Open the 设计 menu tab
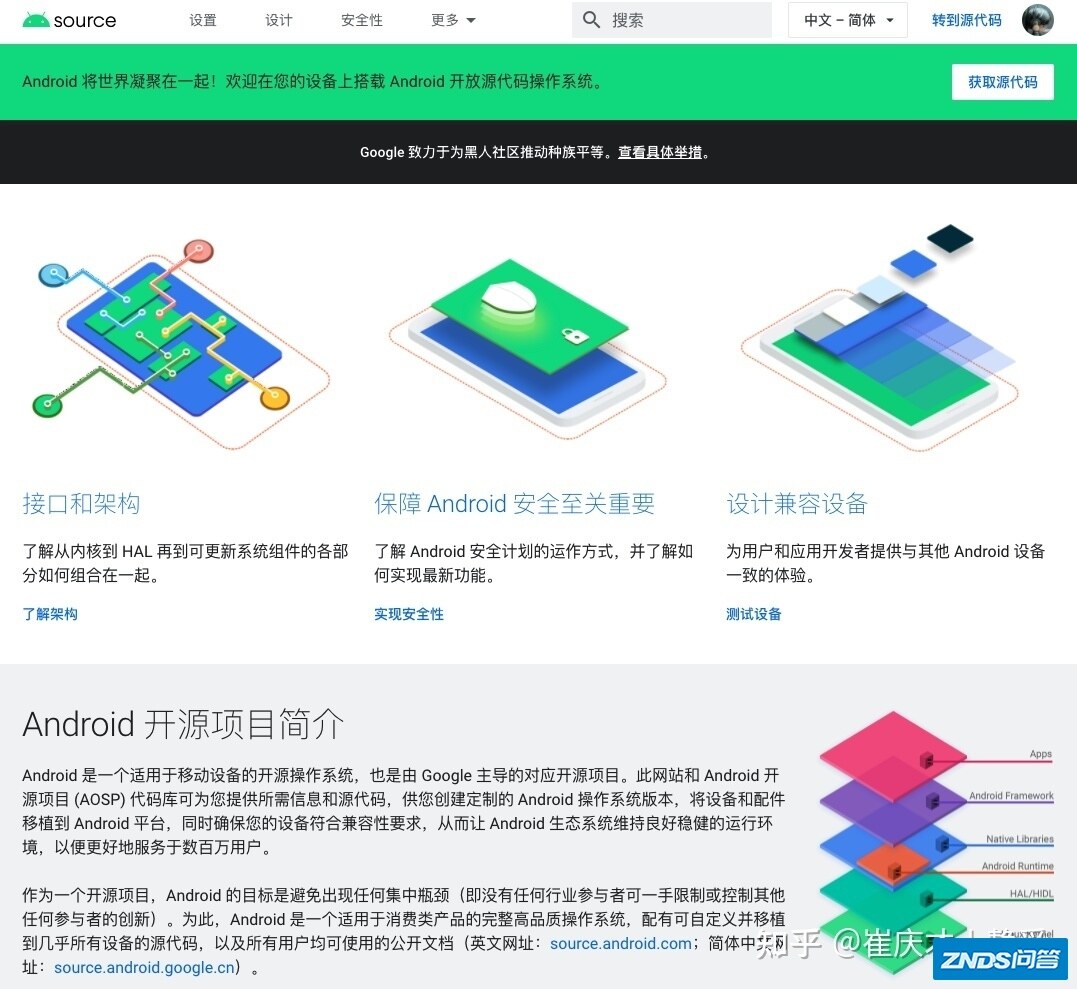This screenshot has height=989, width=1077. click(x=279, y=20)
